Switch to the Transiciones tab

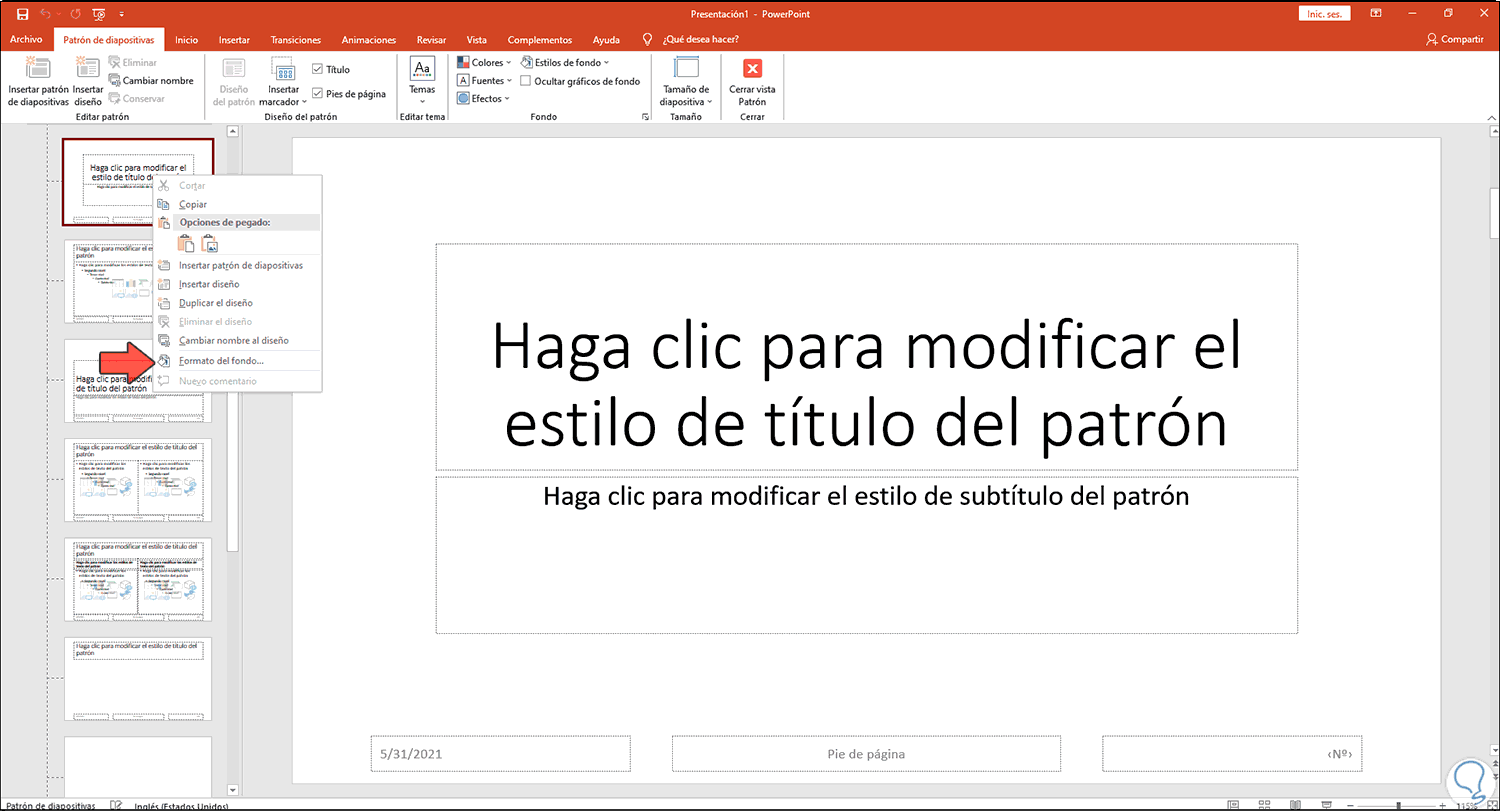295,40
